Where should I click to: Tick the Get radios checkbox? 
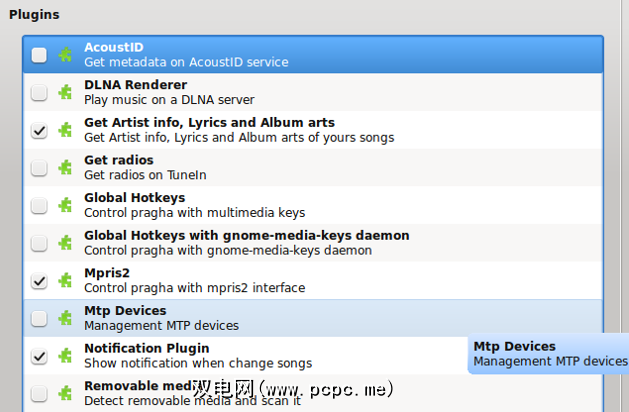point(39,168)
